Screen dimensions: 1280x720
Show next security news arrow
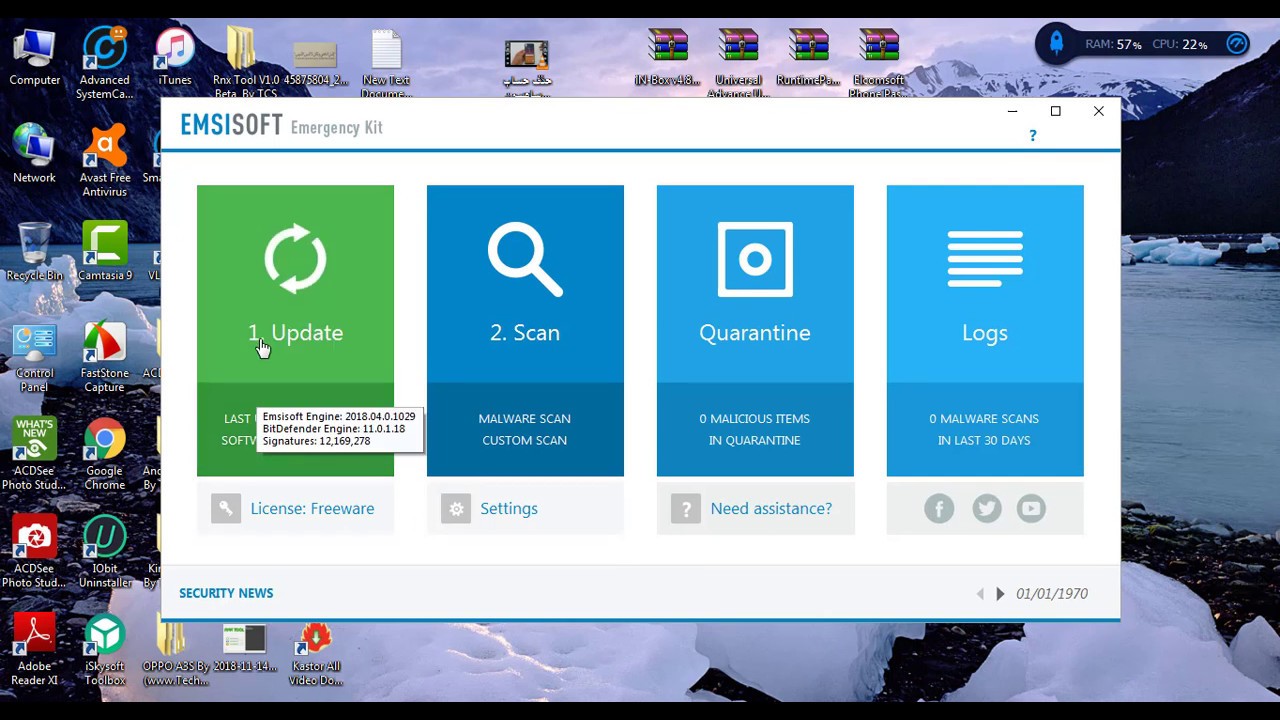(1000, 594)
